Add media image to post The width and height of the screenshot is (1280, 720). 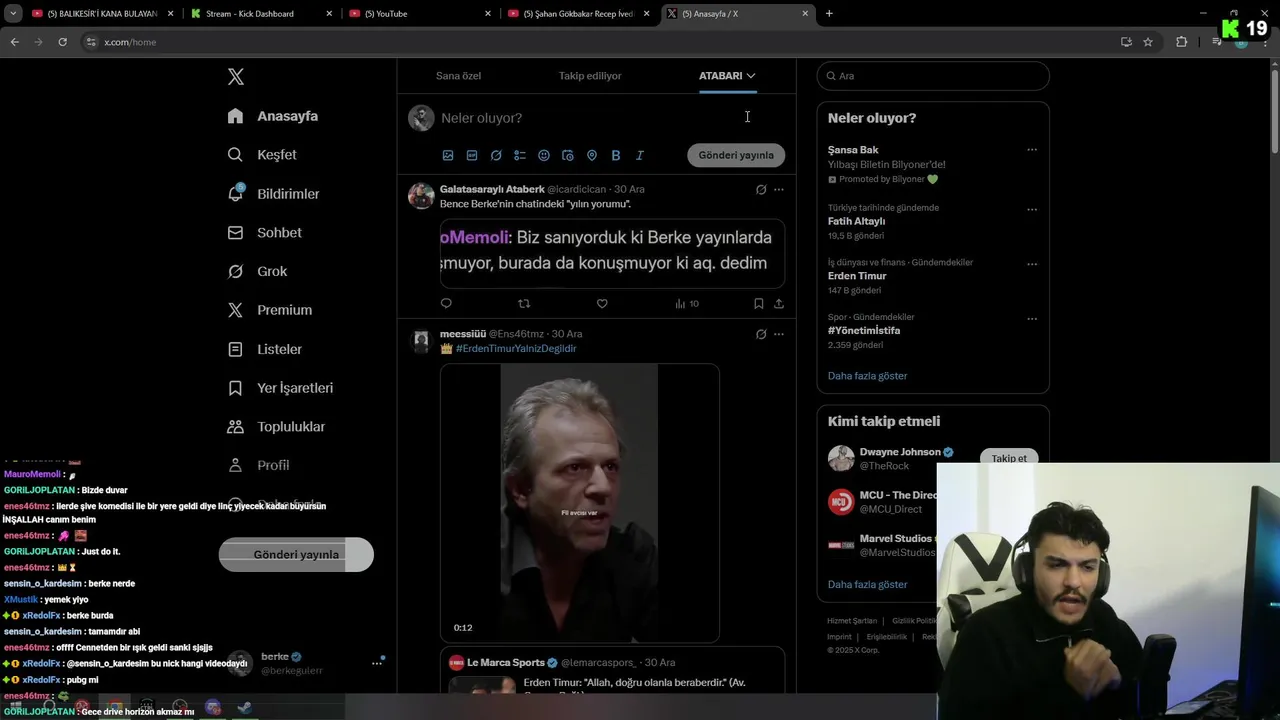click(x=448, y=155)
